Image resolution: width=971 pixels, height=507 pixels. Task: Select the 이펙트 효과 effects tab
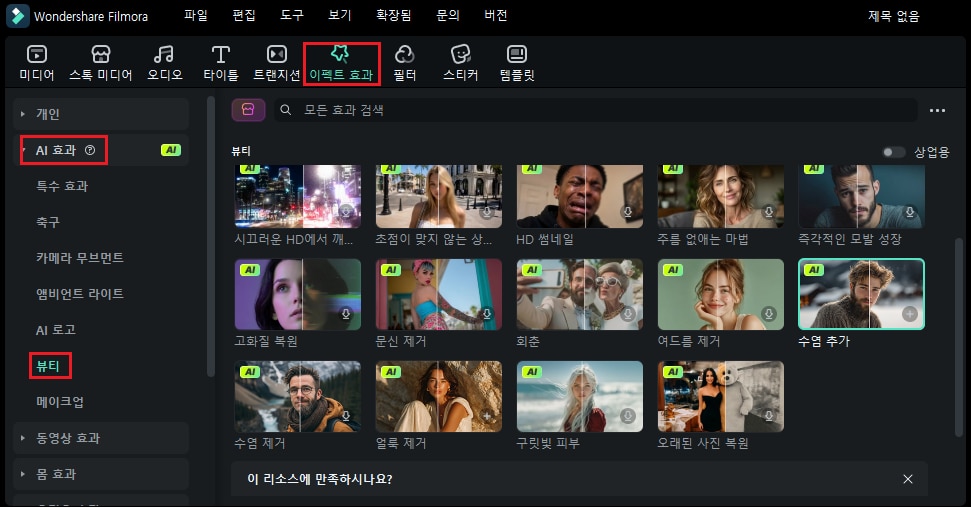point(341,63)
